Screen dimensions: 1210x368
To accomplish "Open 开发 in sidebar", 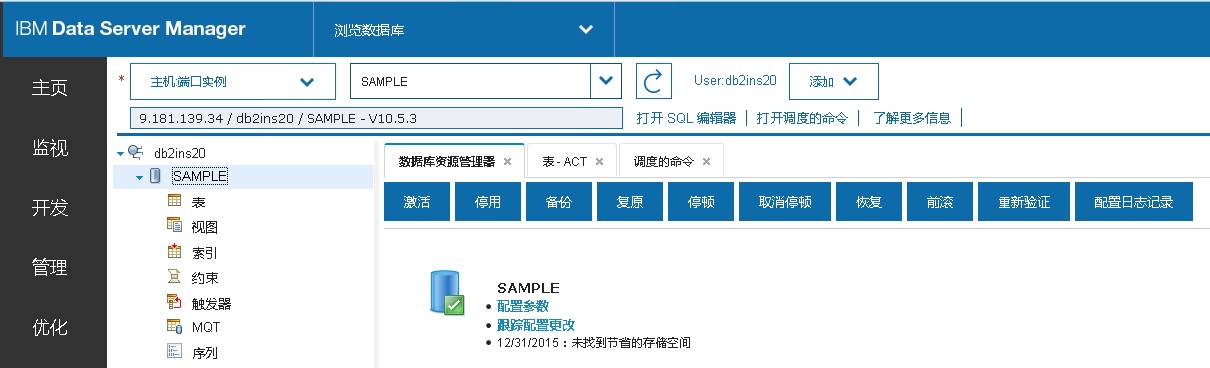I will (50, 208).
